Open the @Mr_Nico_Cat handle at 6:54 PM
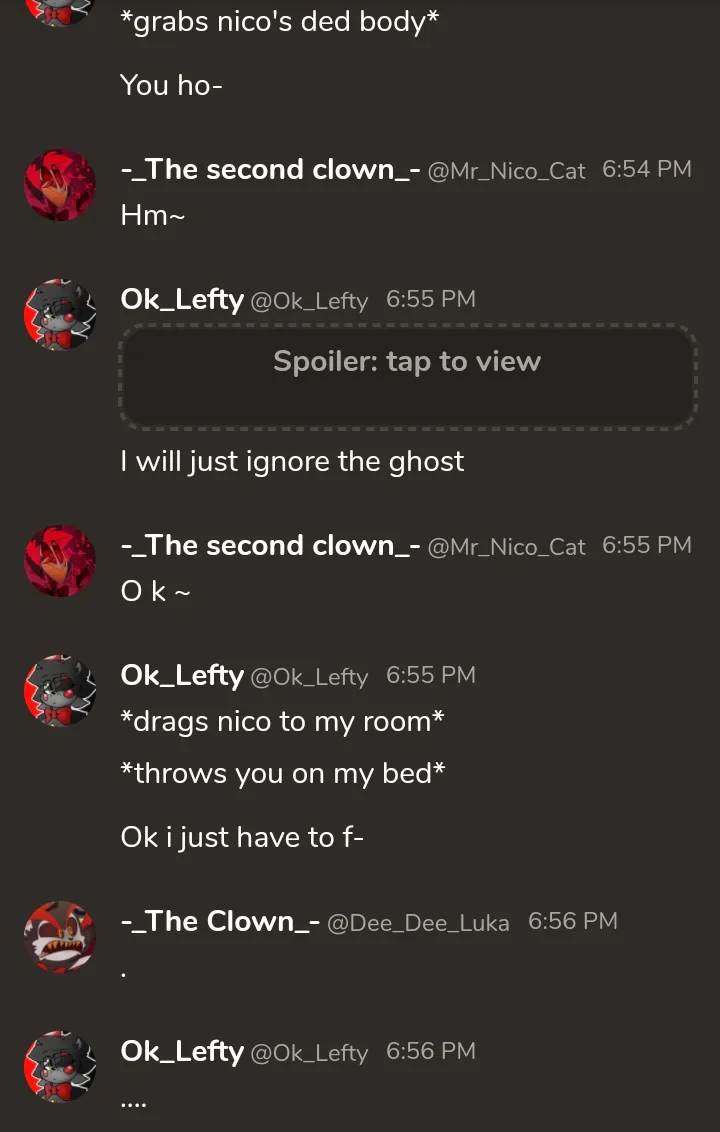The width and height of the screenshot is (720, 1132). coord(506,171)
